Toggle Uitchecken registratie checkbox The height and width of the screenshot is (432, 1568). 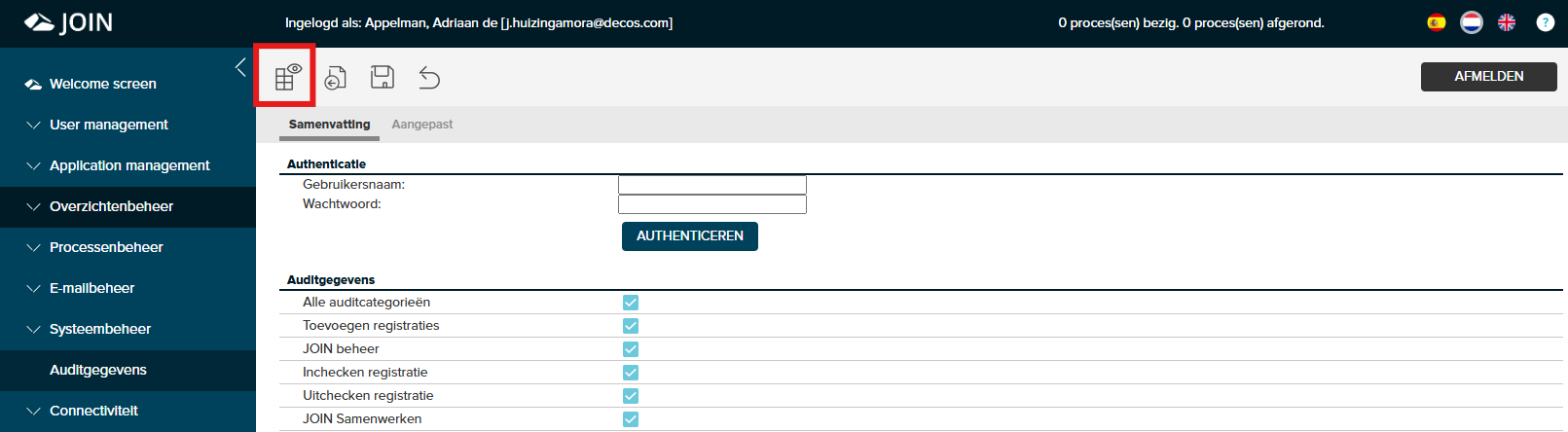click(x=631, y=396)
